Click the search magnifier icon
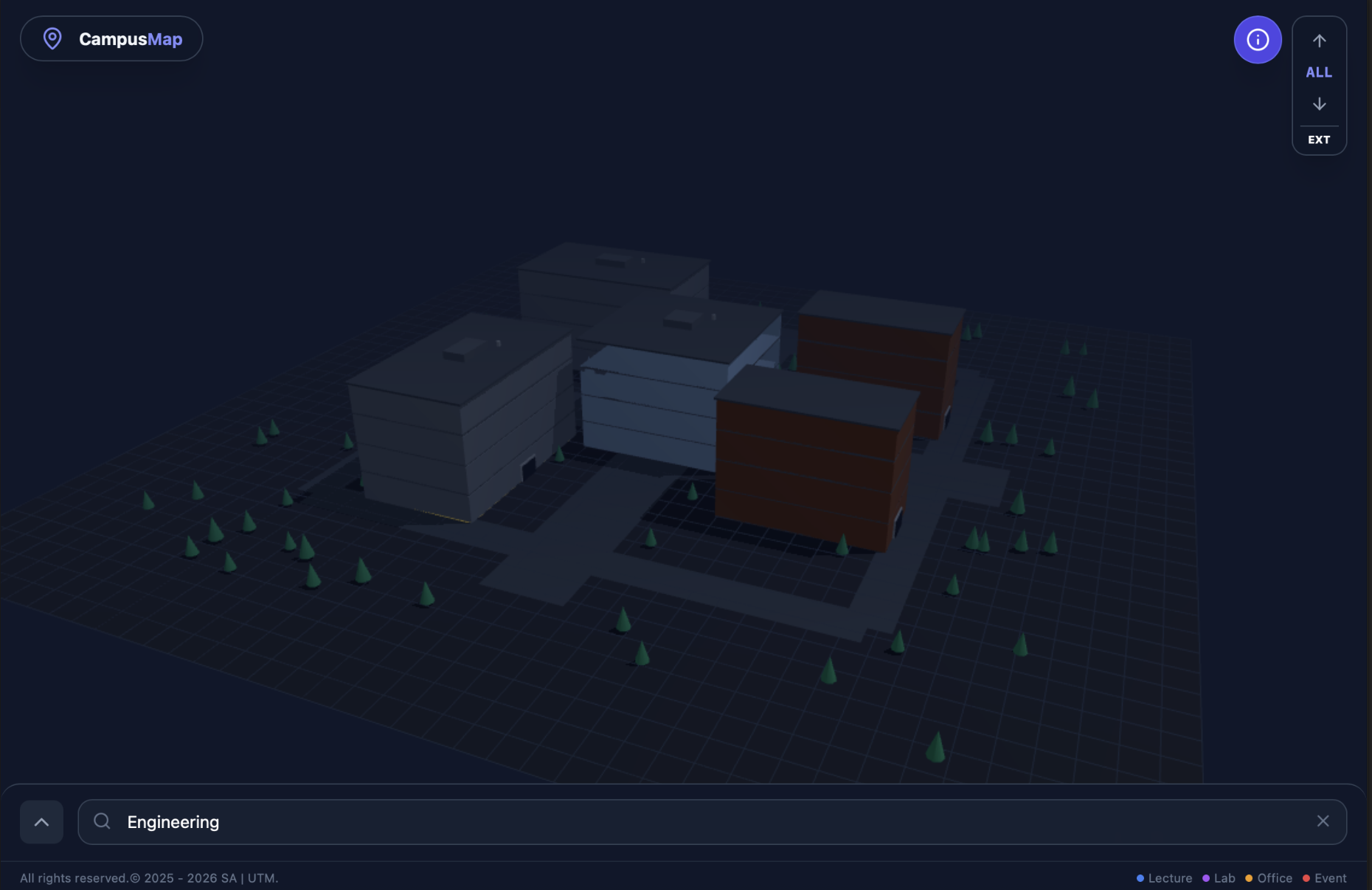This screenshot has width=1372, height=890. [103, 821]
